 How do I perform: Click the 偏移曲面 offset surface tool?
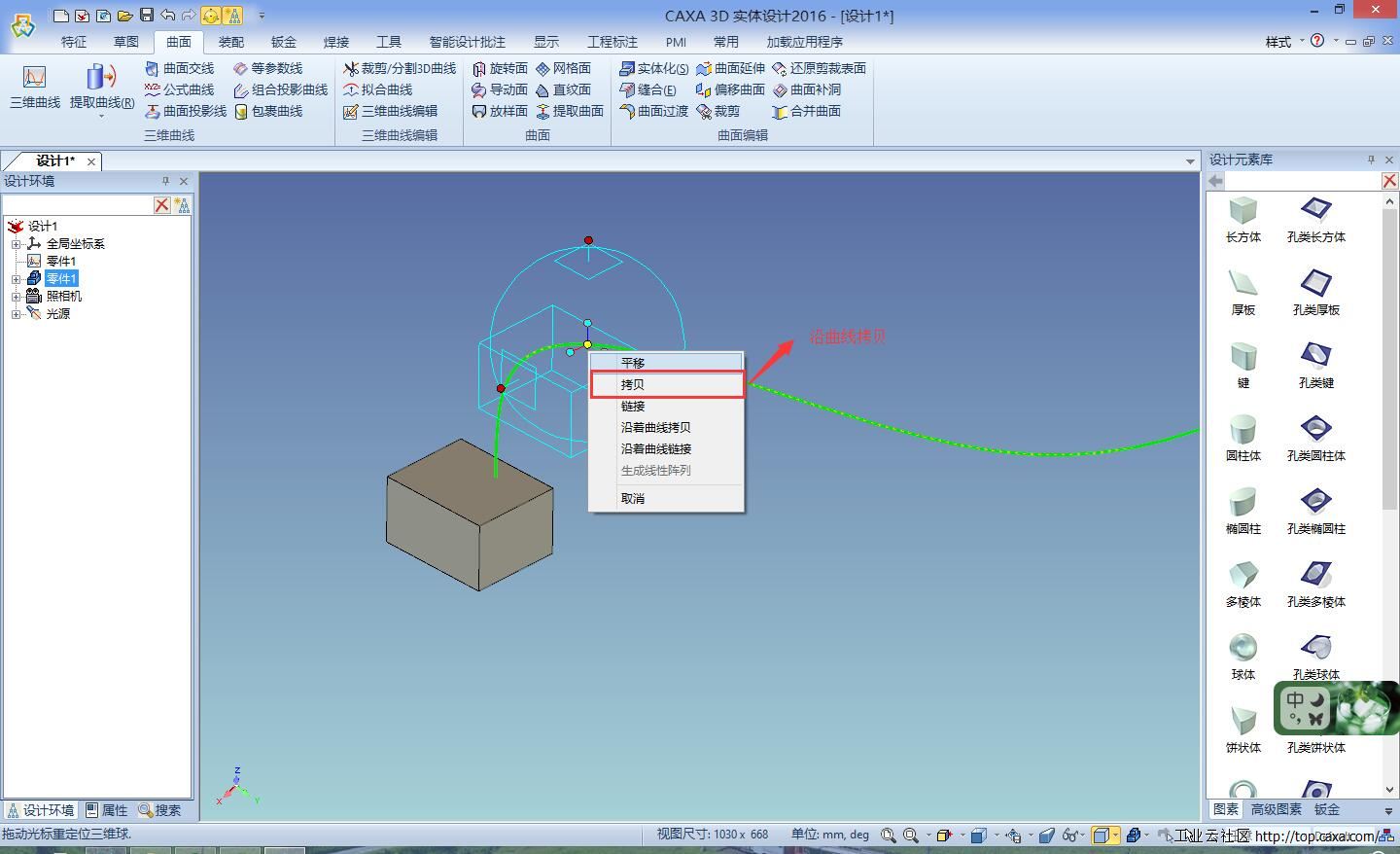730,89
